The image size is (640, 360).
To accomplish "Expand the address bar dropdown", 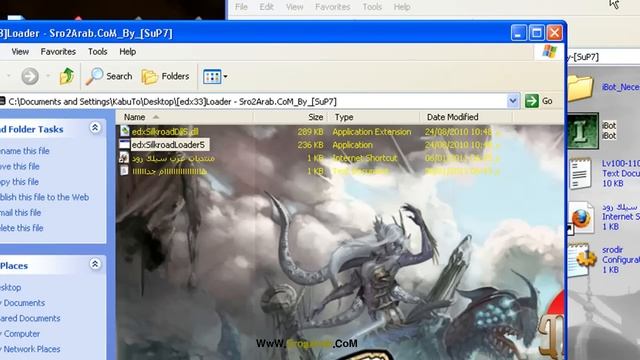I will click(513, 101).
